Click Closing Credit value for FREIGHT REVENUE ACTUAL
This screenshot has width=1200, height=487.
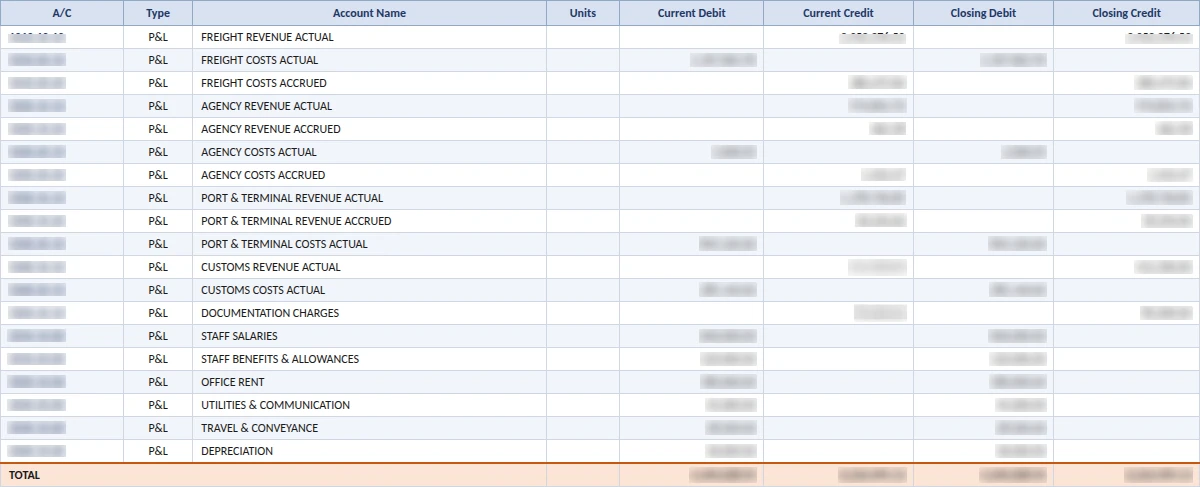click(1158, 37)
